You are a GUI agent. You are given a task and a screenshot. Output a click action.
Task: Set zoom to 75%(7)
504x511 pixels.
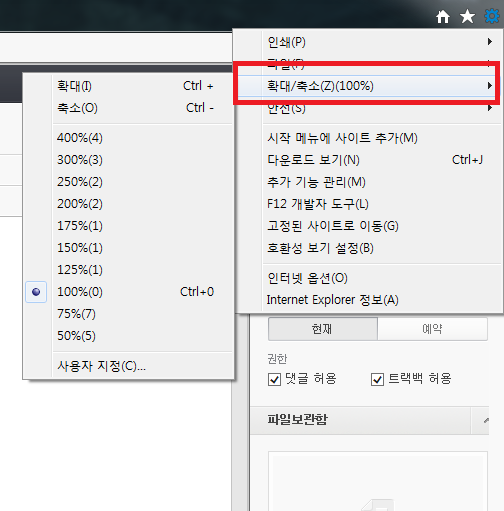coord(128,314)
